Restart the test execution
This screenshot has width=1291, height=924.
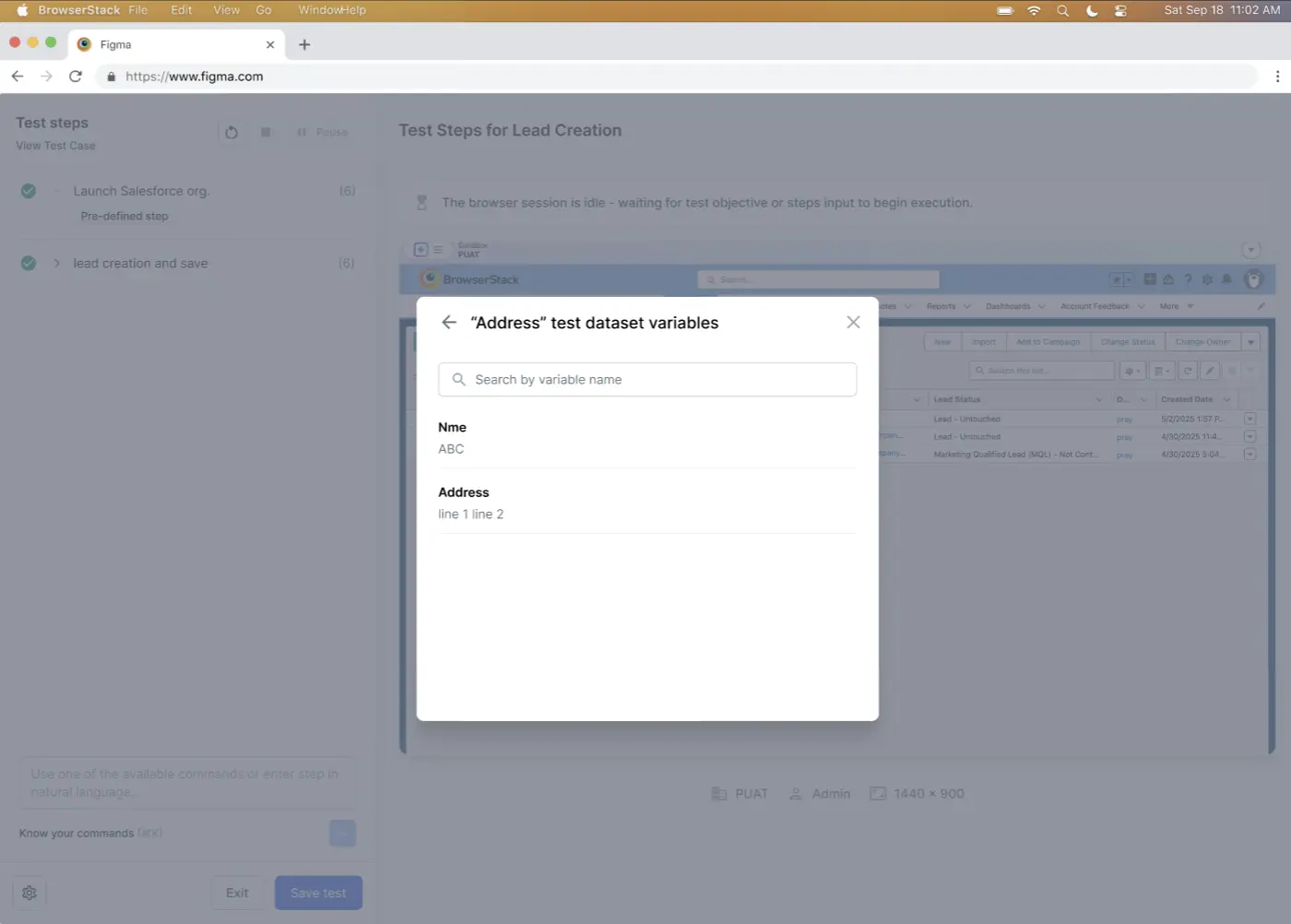coord(231,132)
